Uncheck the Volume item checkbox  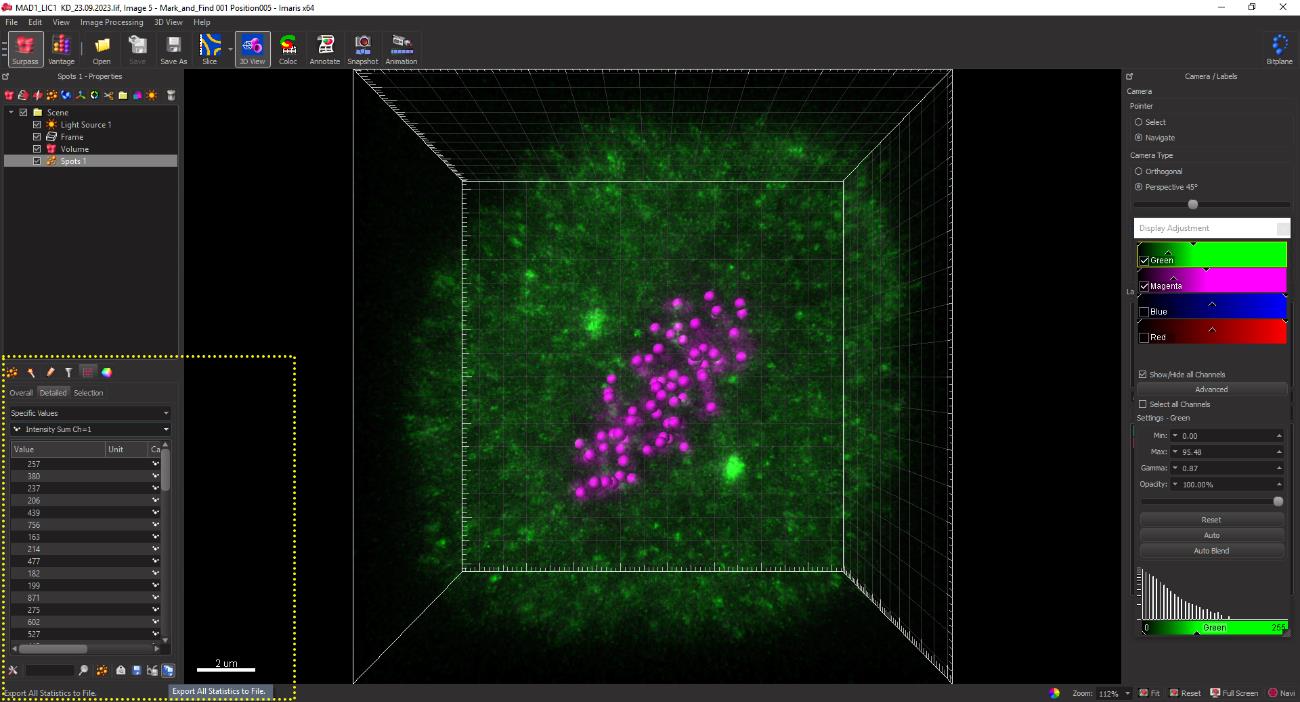pos(37,149)
